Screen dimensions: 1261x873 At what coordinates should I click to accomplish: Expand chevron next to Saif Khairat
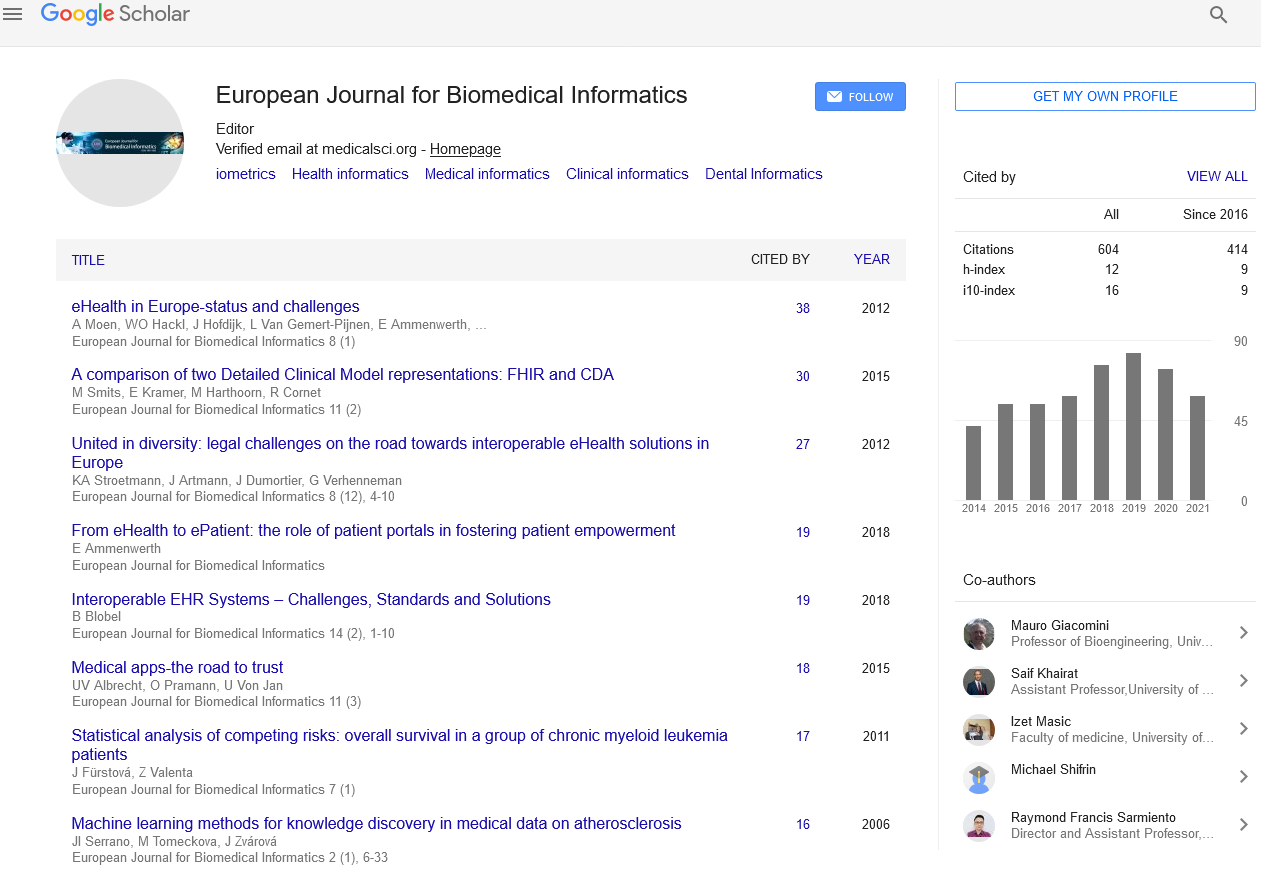tap(1243, 681)
